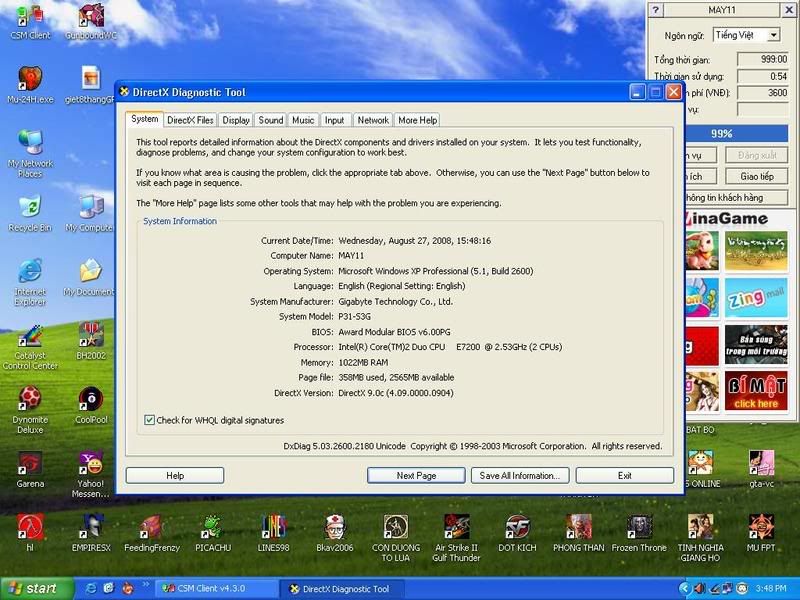Click the Next Page button

(x=416, y=476)
